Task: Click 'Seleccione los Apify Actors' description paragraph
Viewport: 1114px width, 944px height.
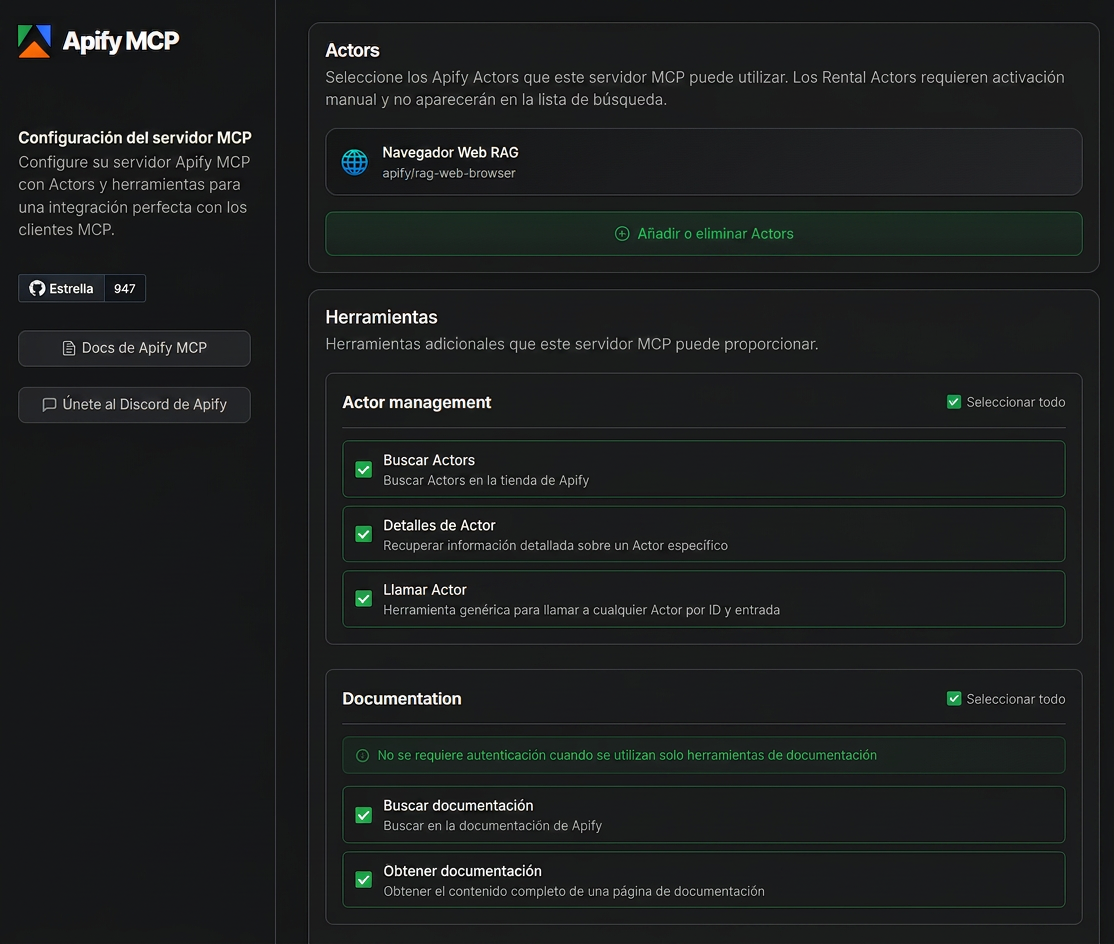Action: point(695,89)
